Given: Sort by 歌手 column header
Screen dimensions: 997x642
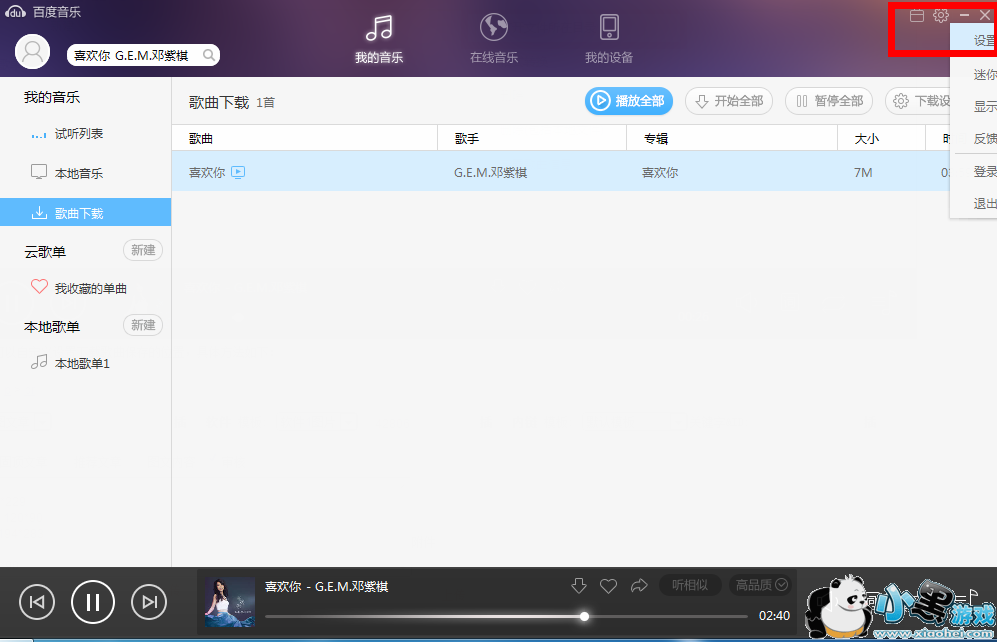Looking at the screenshot, I should pyautogui.click(x=532, y=139).
